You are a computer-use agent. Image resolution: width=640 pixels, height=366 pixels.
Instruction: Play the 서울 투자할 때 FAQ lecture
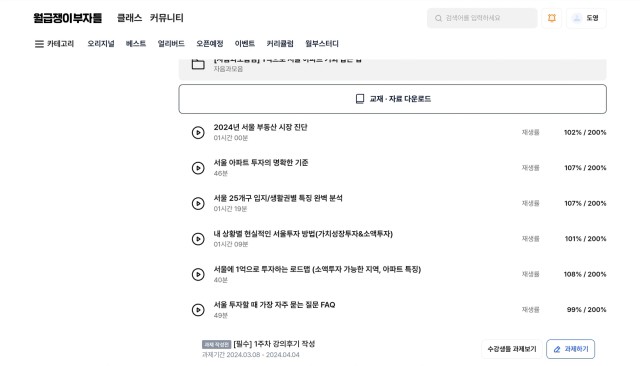198,310
